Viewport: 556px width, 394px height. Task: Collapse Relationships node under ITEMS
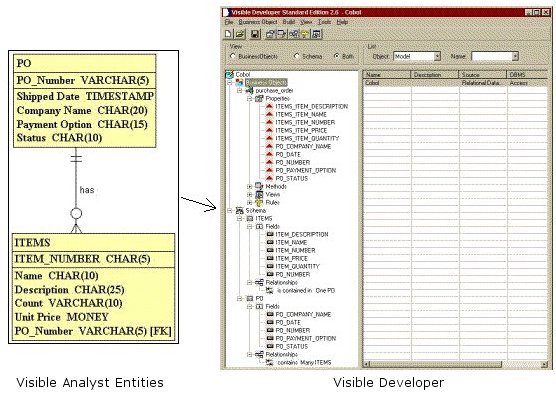coord(249,283)
